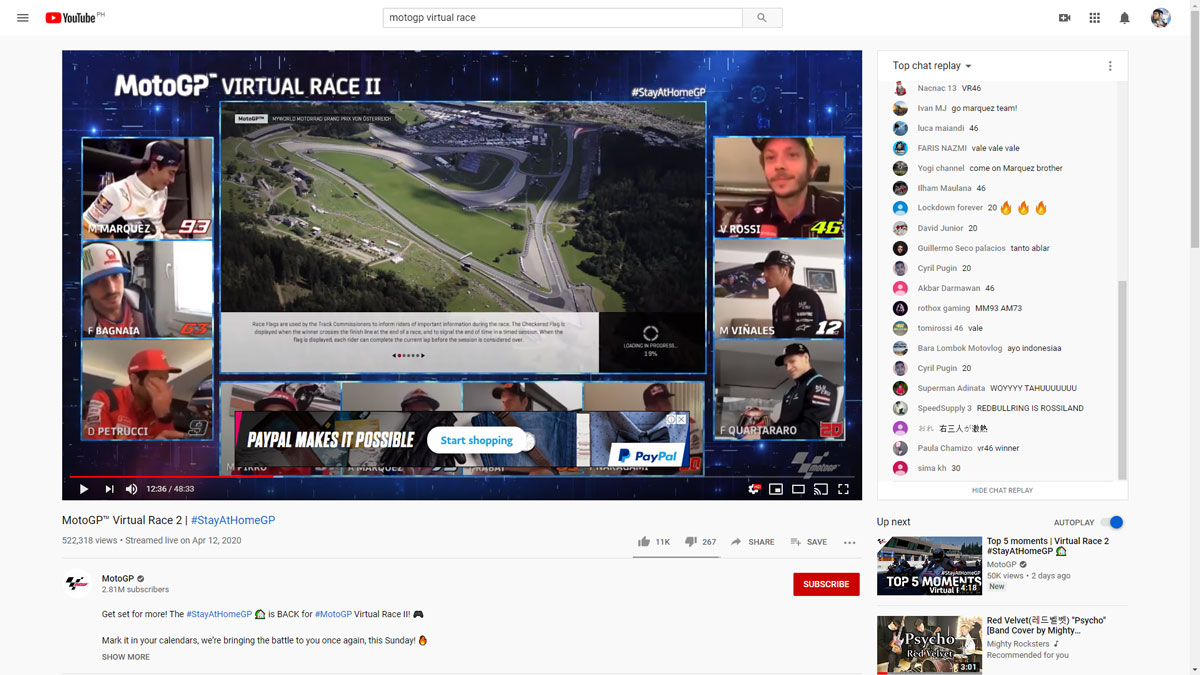This screenshot has height=675, width=1200.
Task: Click Start shopping in the PayPal ad
Action: [476, 441]
